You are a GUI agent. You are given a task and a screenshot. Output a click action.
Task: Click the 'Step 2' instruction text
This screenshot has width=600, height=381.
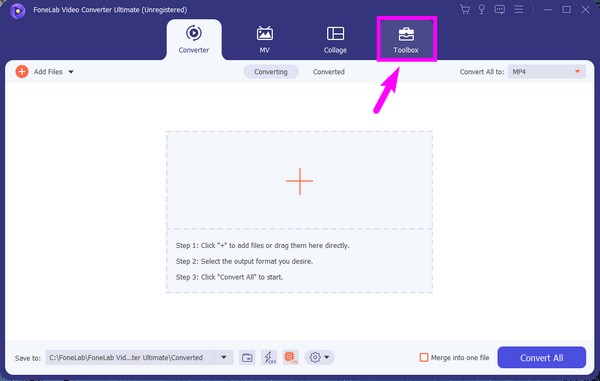244,261
